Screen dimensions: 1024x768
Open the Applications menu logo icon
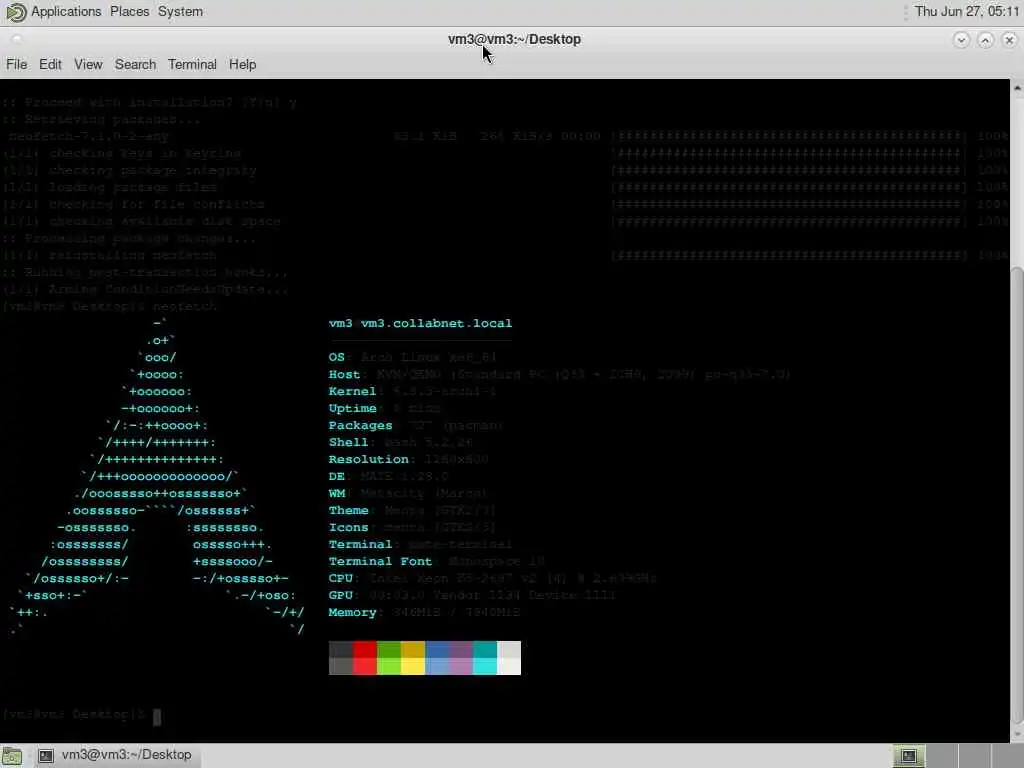14,12
